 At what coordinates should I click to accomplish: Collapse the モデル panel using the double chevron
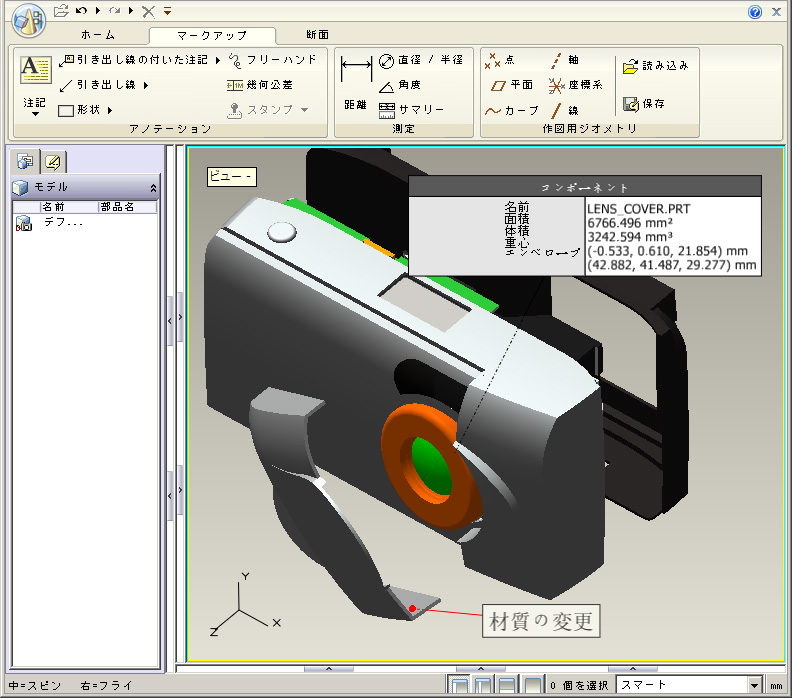pos(153,187)
